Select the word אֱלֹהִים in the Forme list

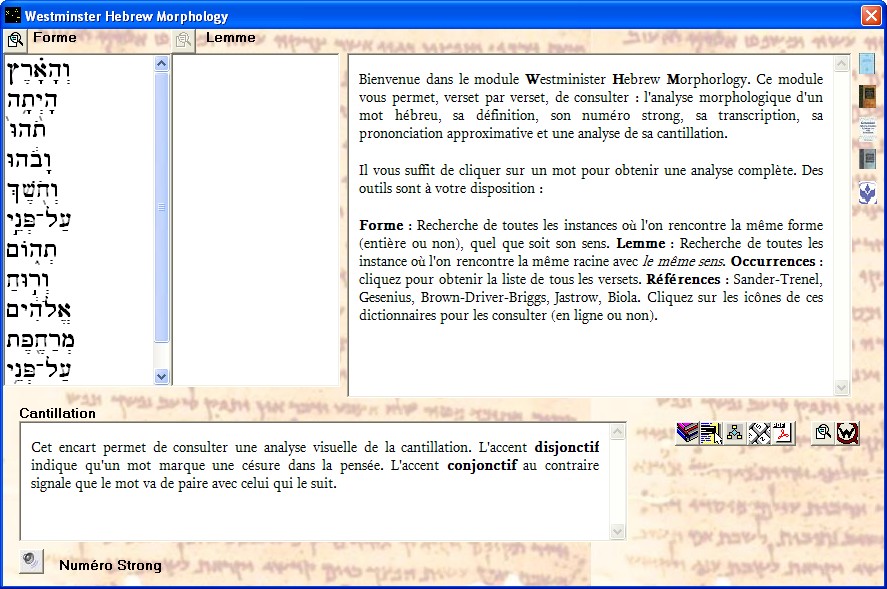(38, 310)
